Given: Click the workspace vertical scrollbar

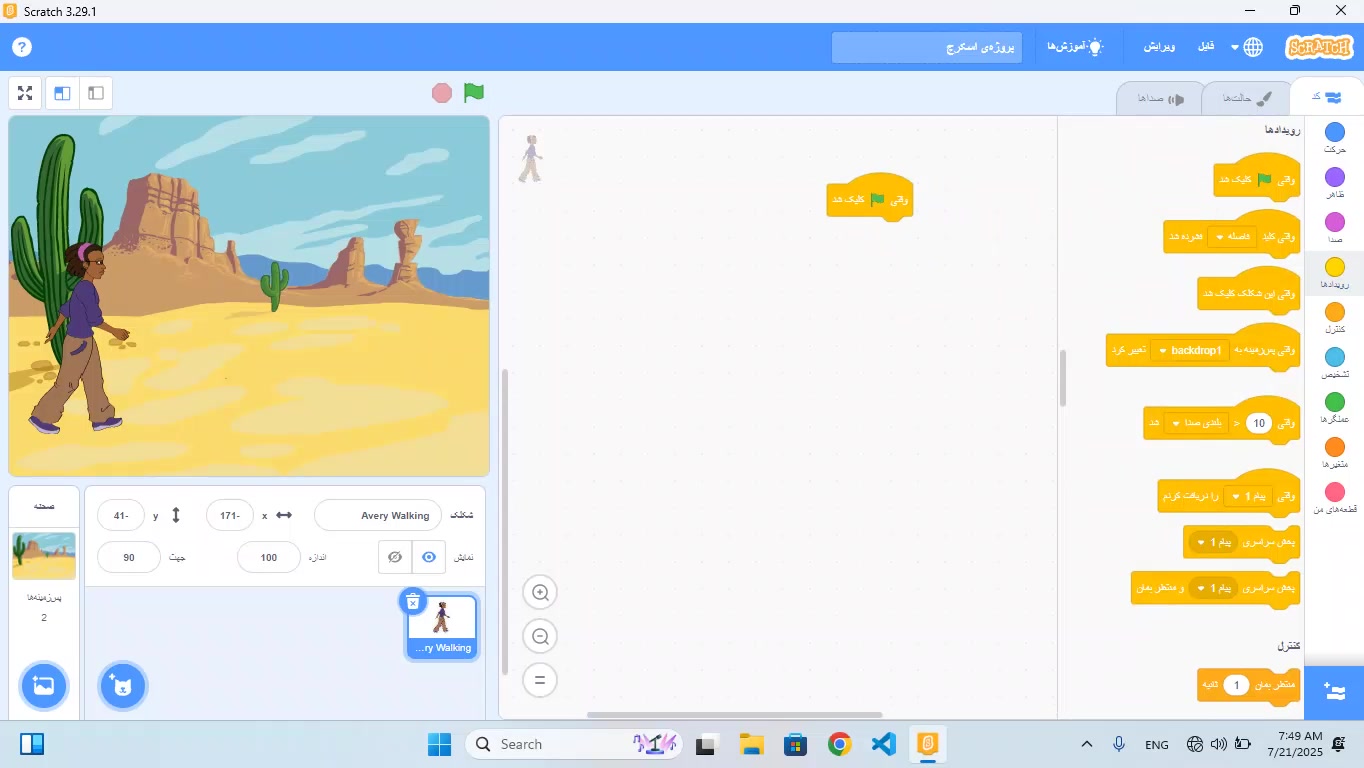Looking at the screenshot, I should (504, 522).
